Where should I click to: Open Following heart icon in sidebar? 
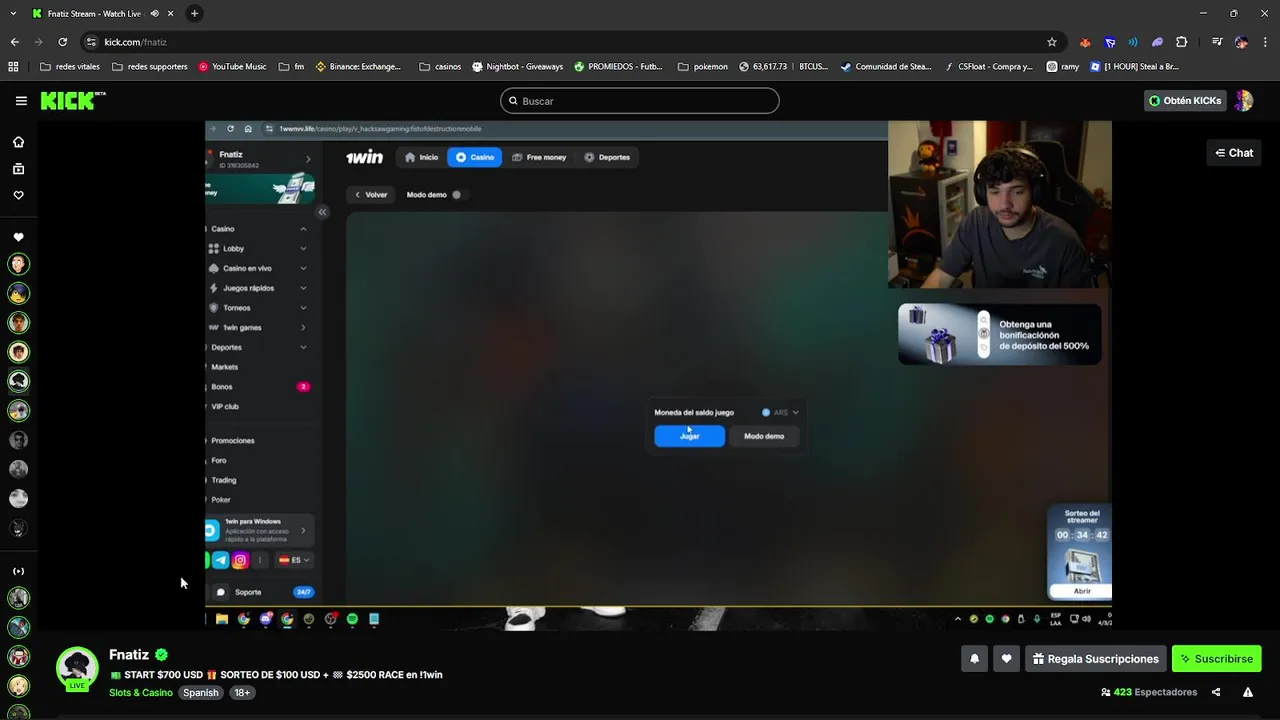pyautogui.click(x=18, y=196)
